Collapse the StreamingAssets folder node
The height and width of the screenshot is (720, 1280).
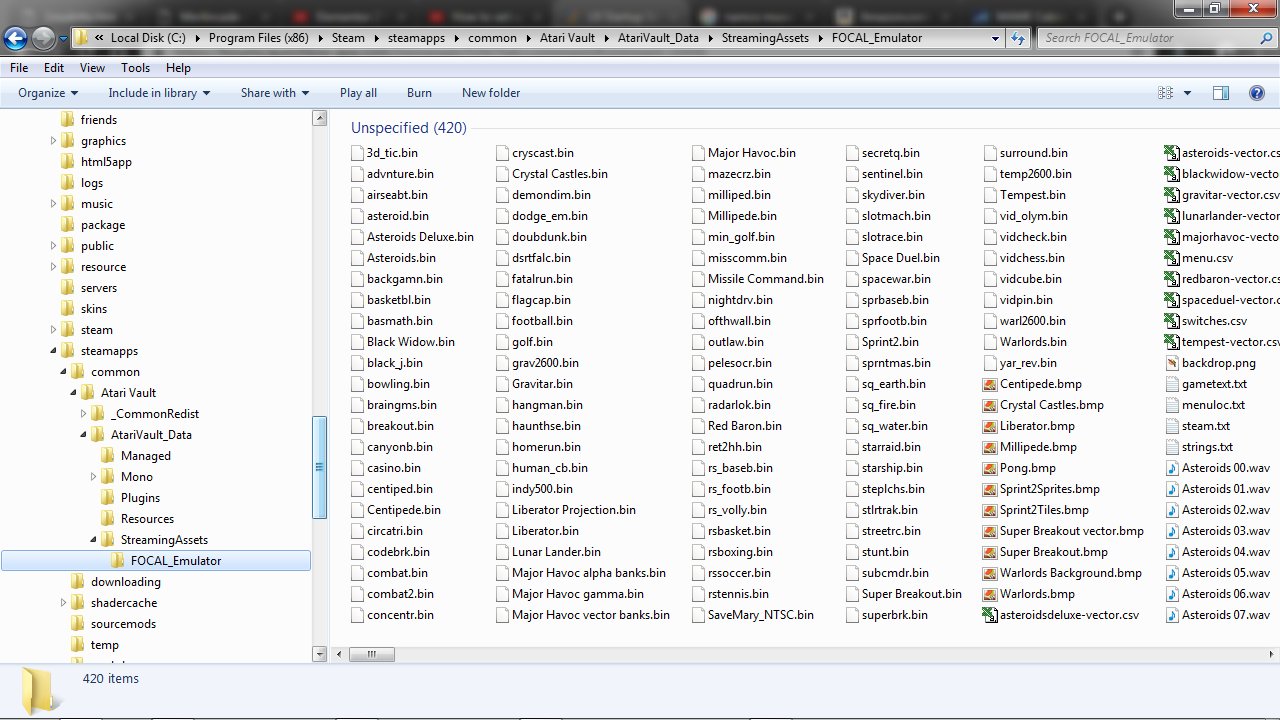pos(94,540)
